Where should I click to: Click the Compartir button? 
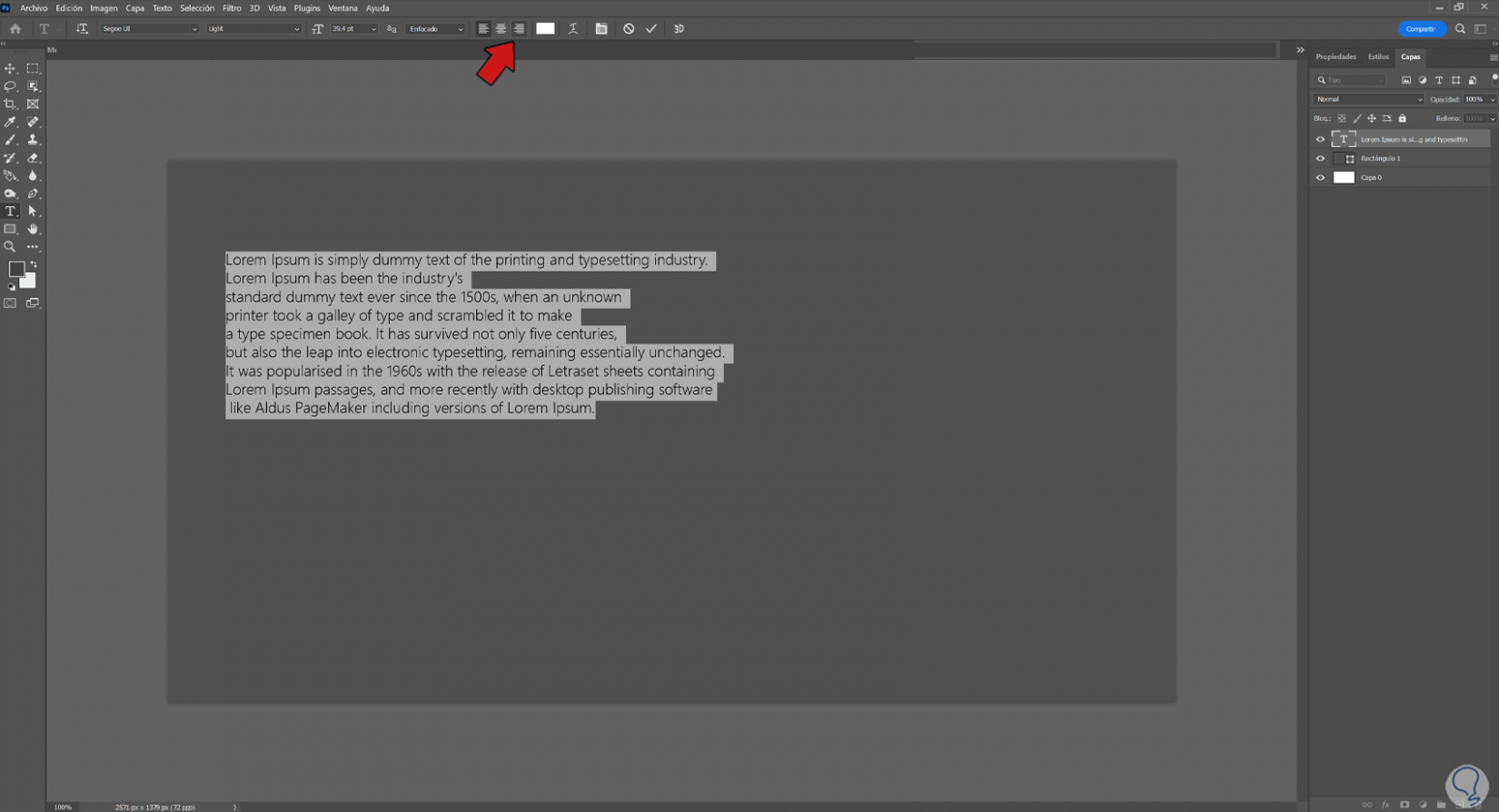[1421, 29]
